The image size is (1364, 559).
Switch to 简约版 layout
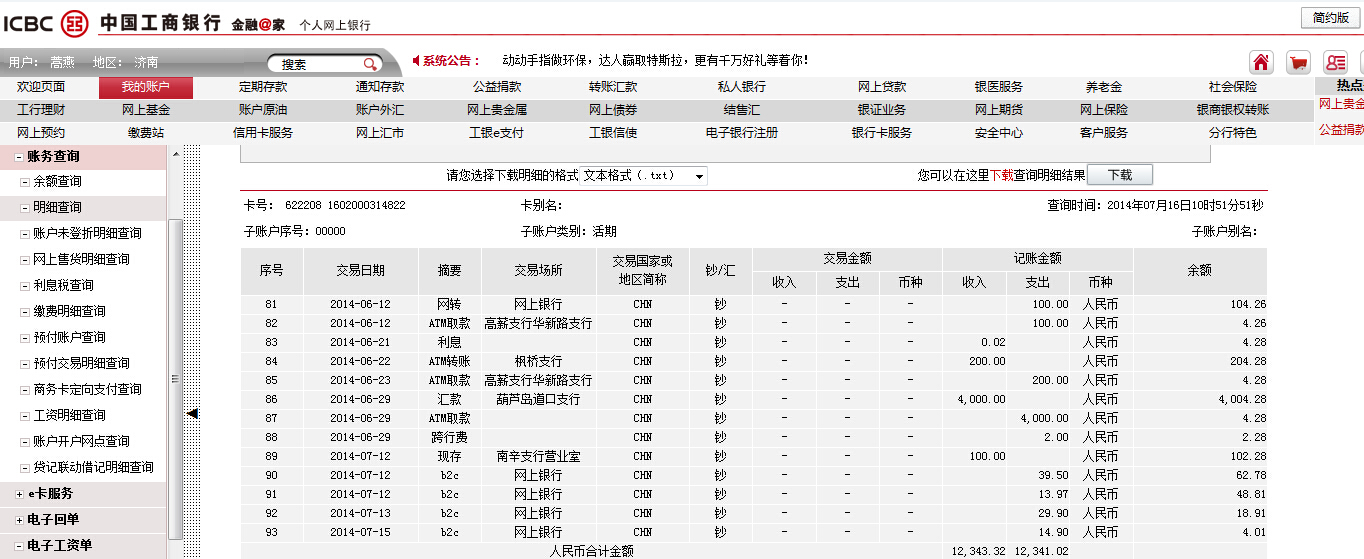[1331, 18]
